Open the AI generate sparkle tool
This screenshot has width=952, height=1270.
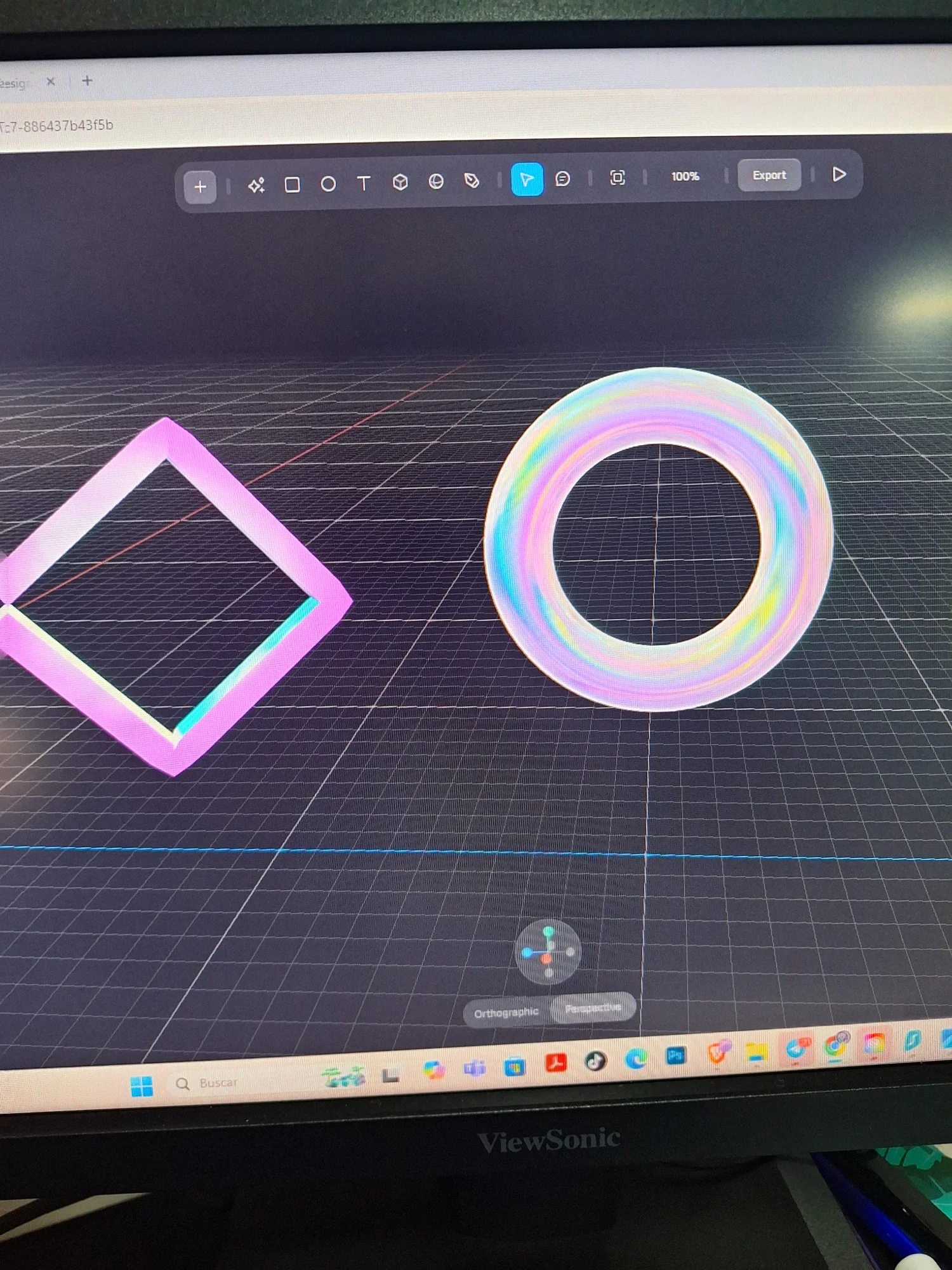256,185
